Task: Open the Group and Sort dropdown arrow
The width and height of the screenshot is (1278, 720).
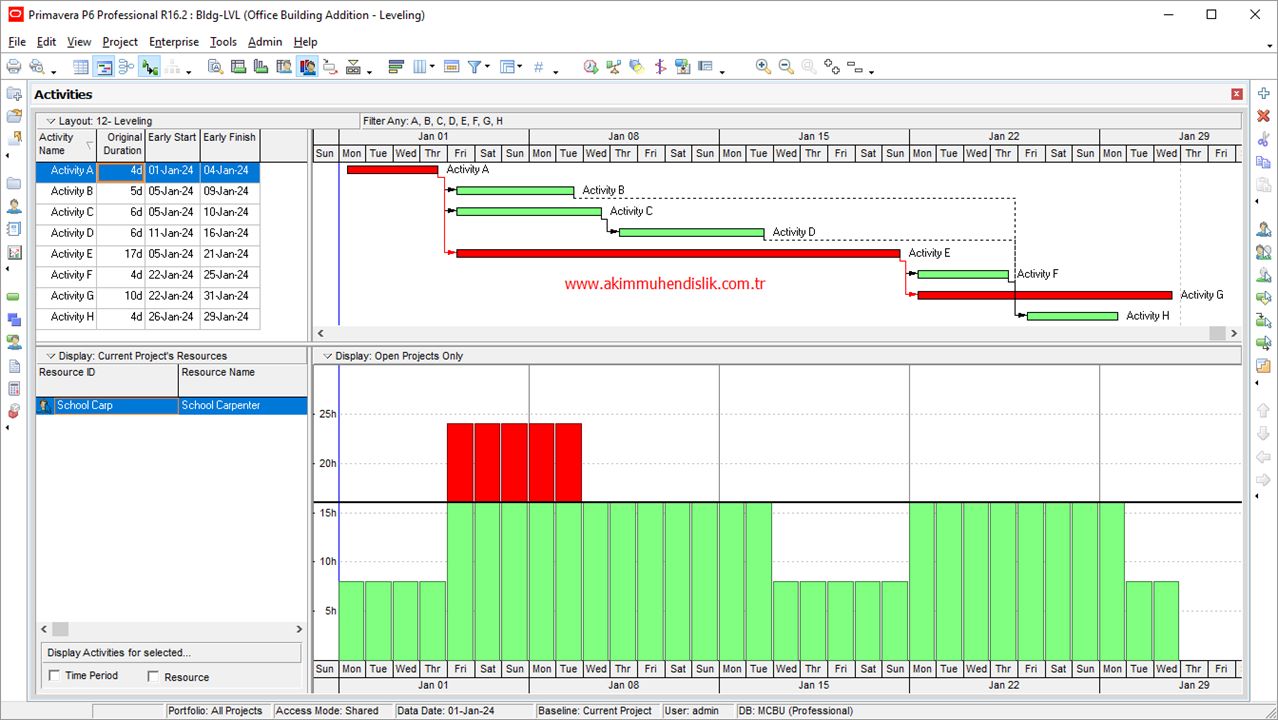Action: click(x=521, y=68)
